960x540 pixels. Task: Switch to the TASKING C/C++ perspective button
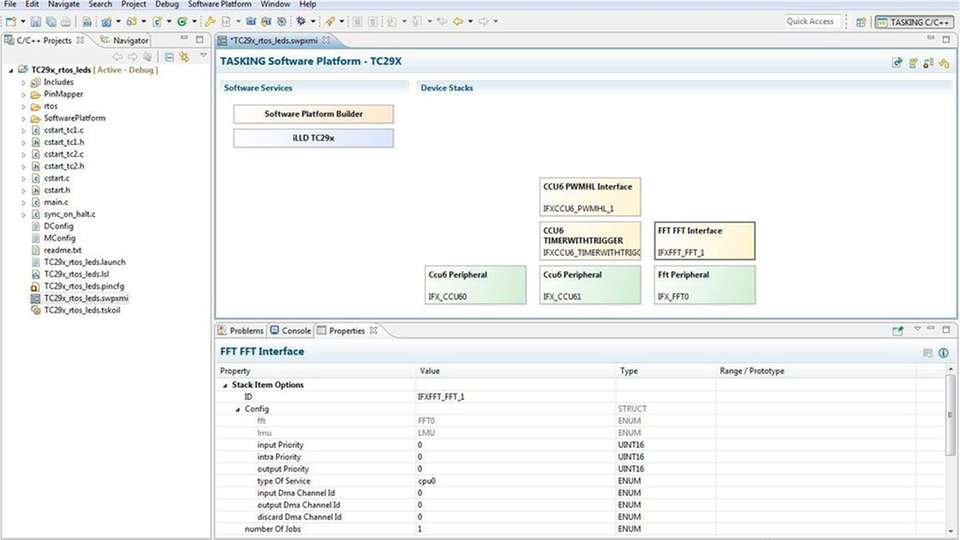(914, 22)
